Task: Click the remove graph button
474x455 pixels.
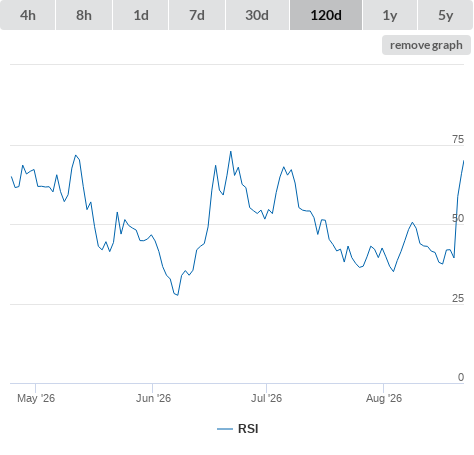Action: [426, 45]
